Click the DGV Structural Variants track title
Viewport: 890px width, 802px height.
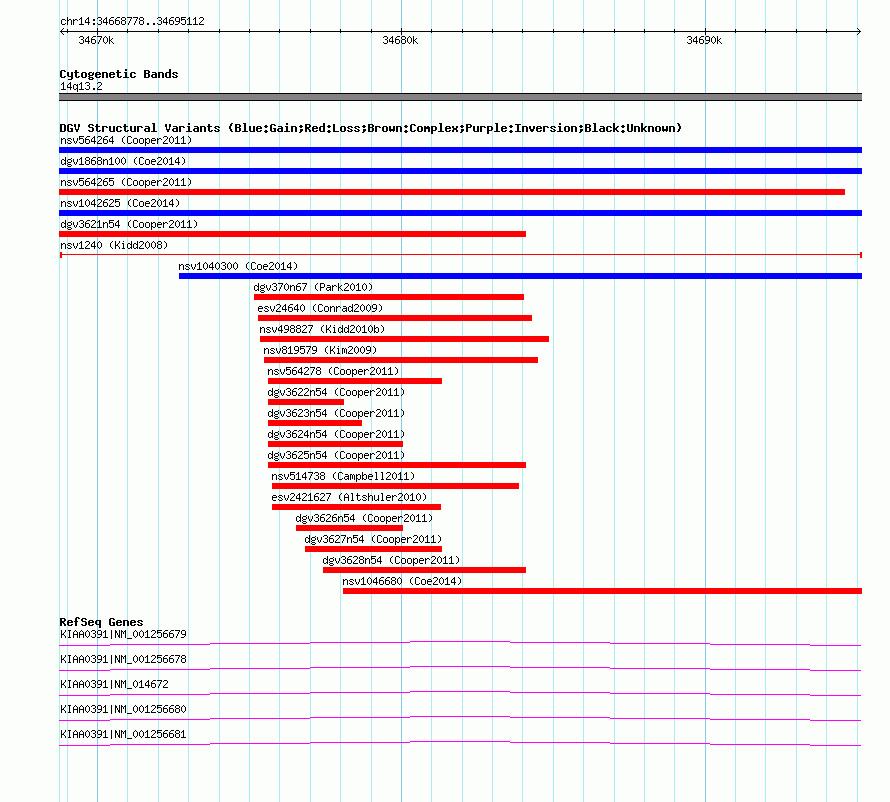[x=371, y=128]
